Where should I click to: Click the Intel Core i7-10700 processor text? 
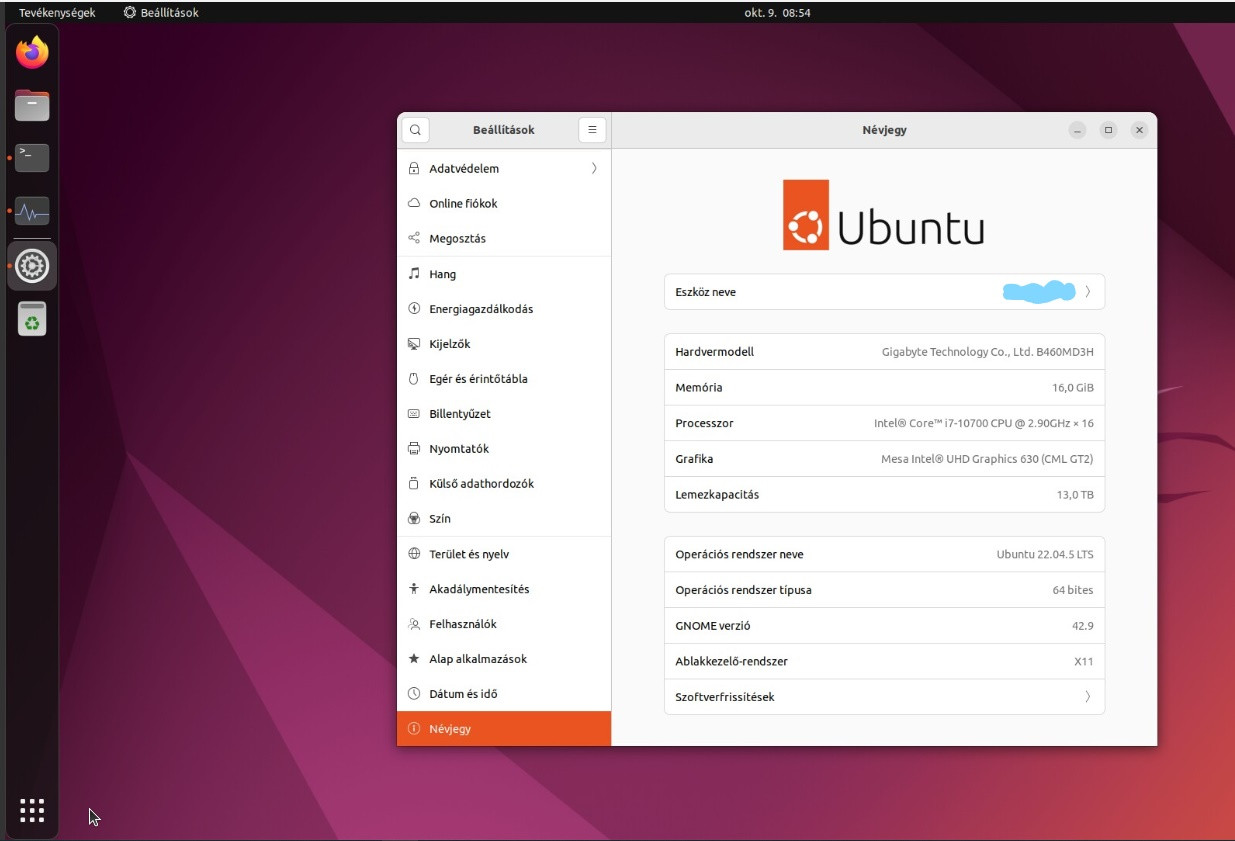(x=984, y=423)
